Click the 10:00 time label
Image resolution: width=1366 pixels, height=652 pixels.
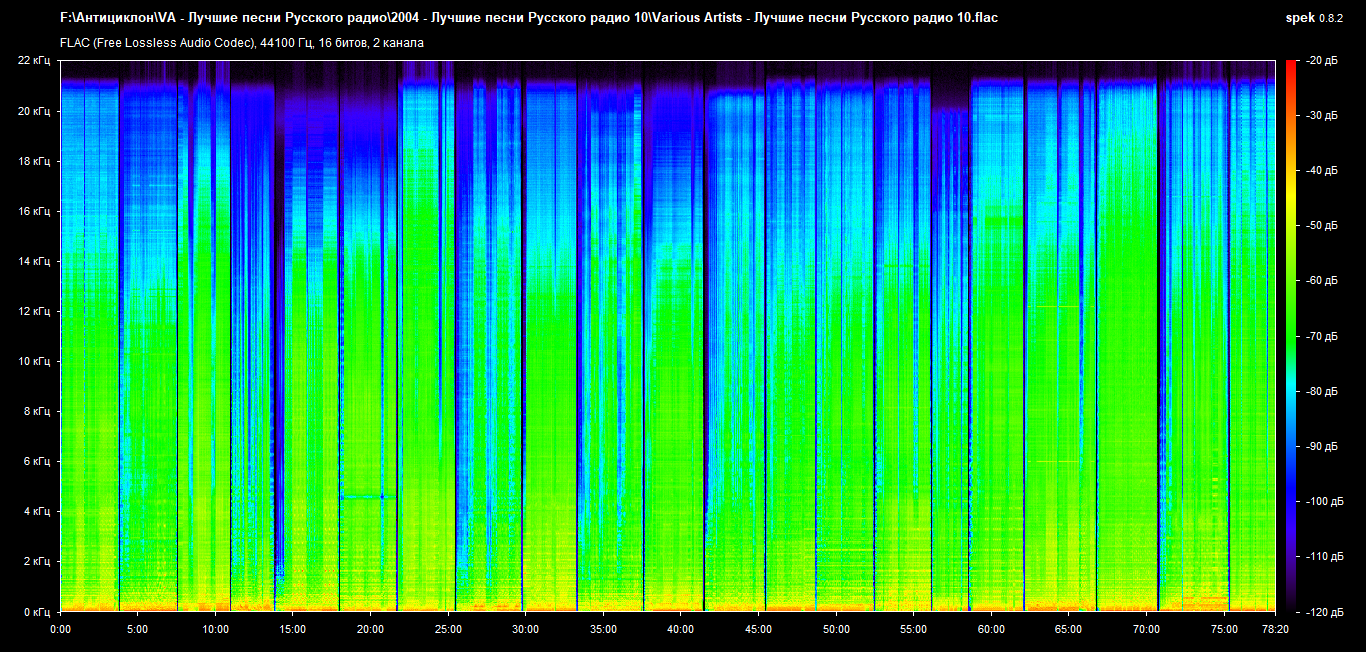pos(215,629)
